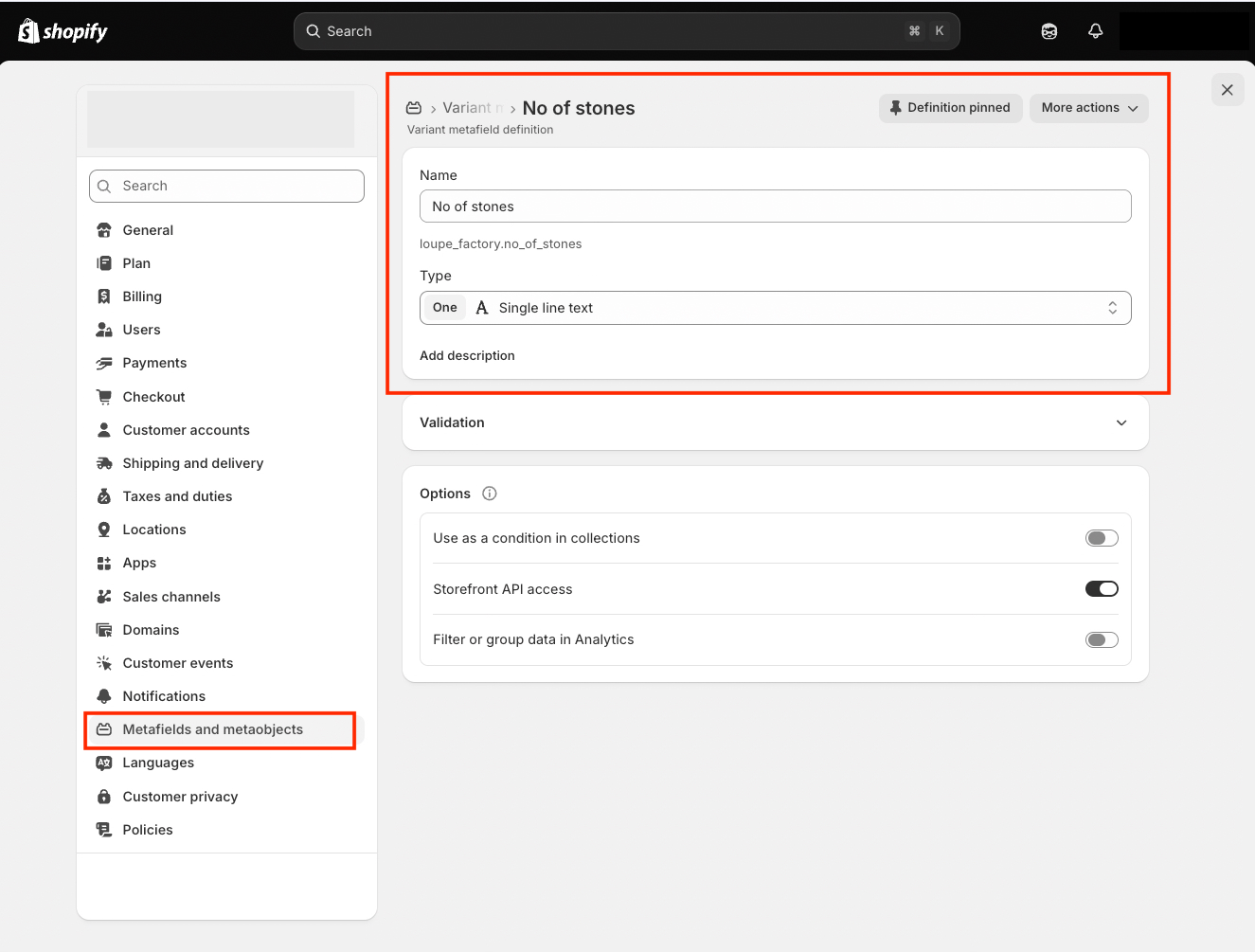Image resolution: width=1255 pixels, height=952 pixels.
Task: Open the notifications bell icon
Action: (1095, 31)
